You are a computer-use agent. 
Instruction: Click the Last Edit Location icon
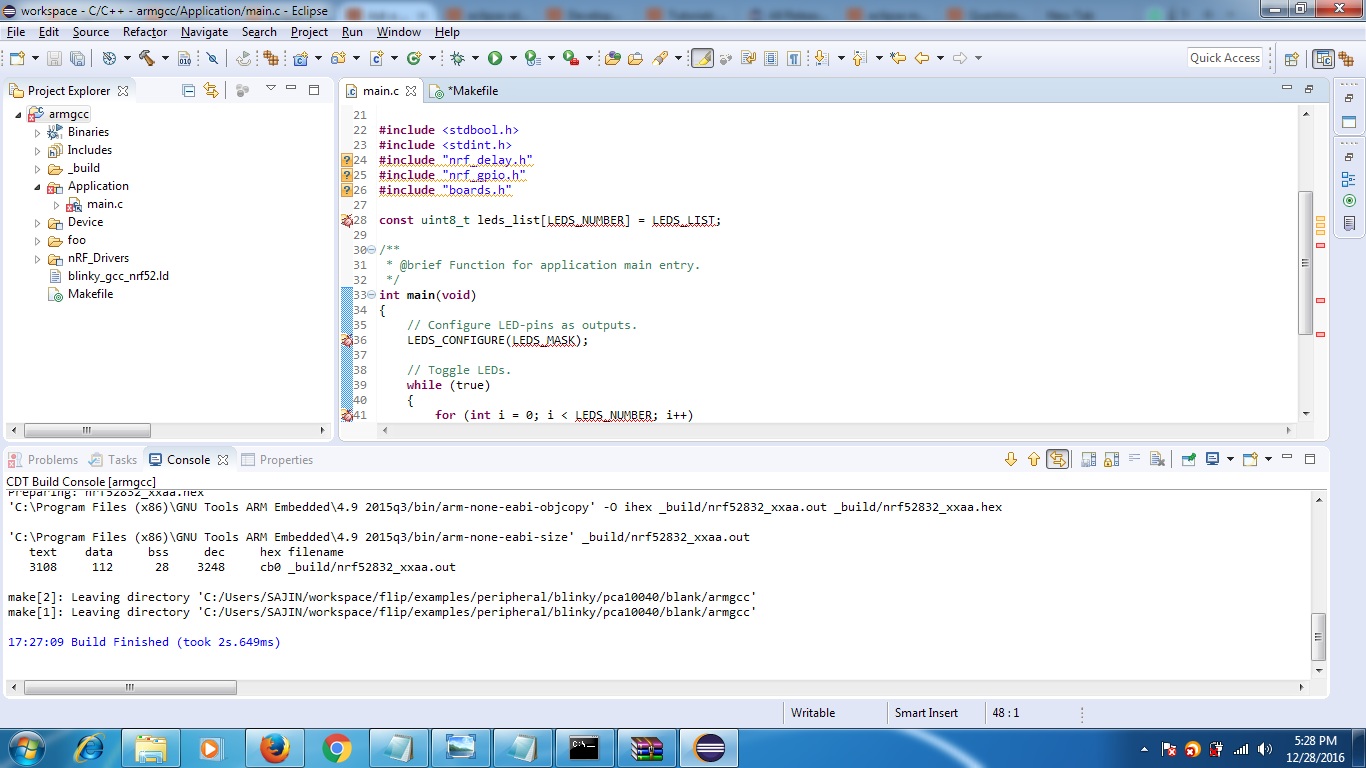(898, 58)
